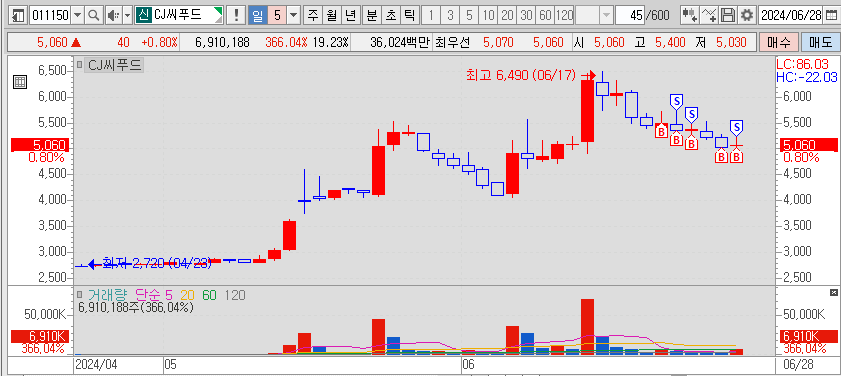Select the 주 weekly period button

[x=313, y=15]
